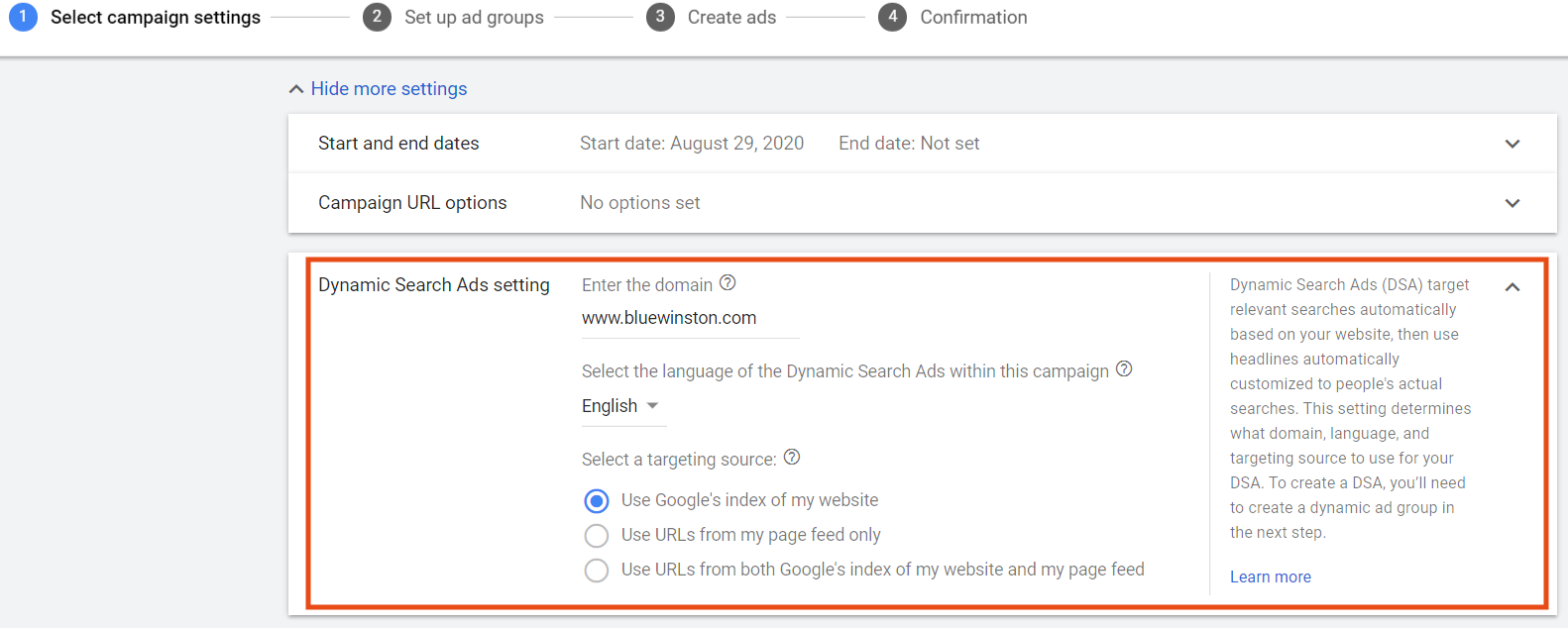The image size is (1568, 628).
Task: Click Hide more settings link
Action: [389, 89]
